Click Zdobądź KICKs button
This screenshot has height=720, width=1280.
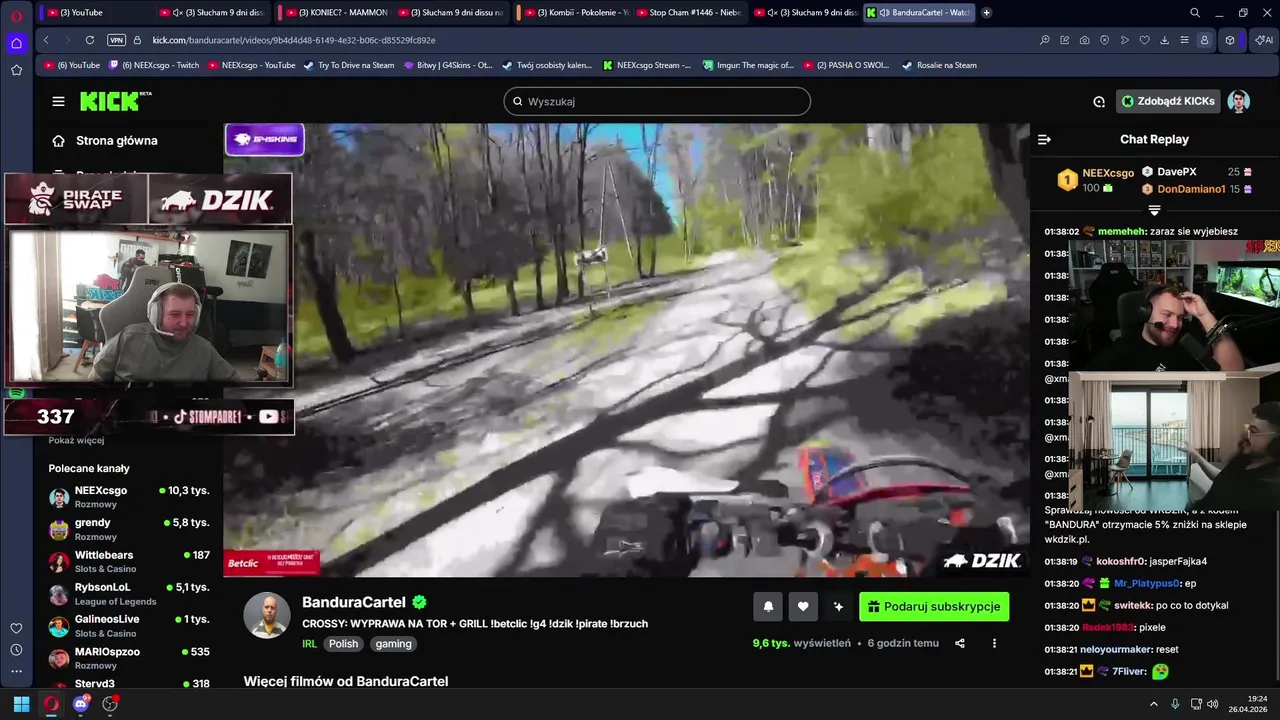click(x=1168, y=101)
